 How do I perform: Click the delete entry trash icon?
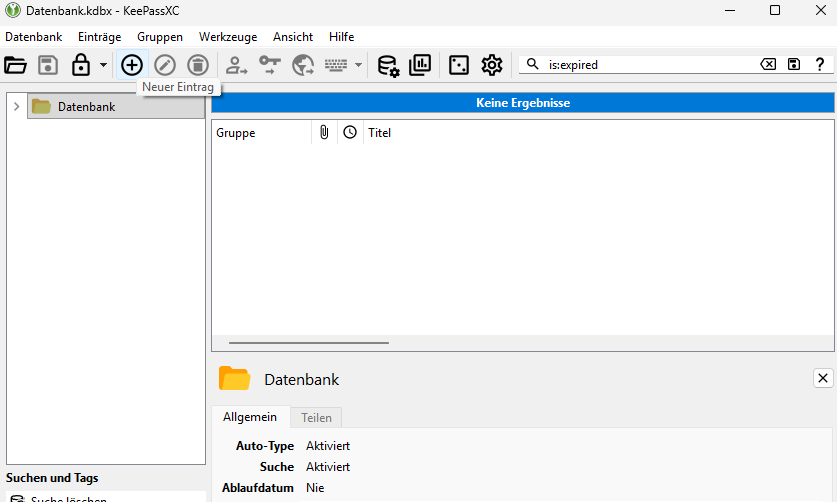[x=198, y=65]
